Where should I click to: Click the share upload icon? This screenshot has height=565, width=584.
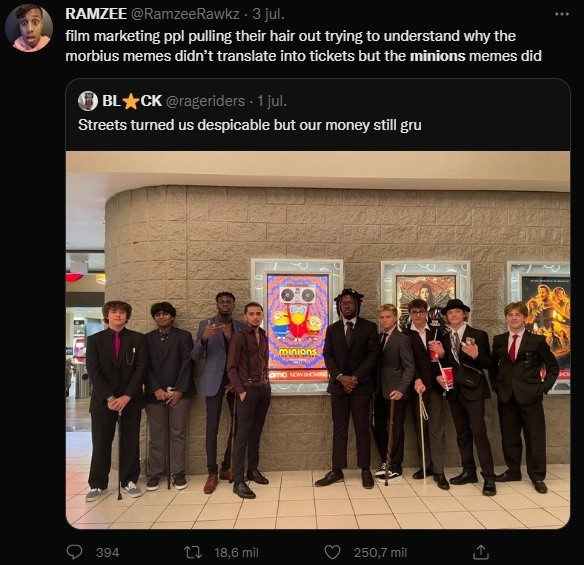pos(480,552)
